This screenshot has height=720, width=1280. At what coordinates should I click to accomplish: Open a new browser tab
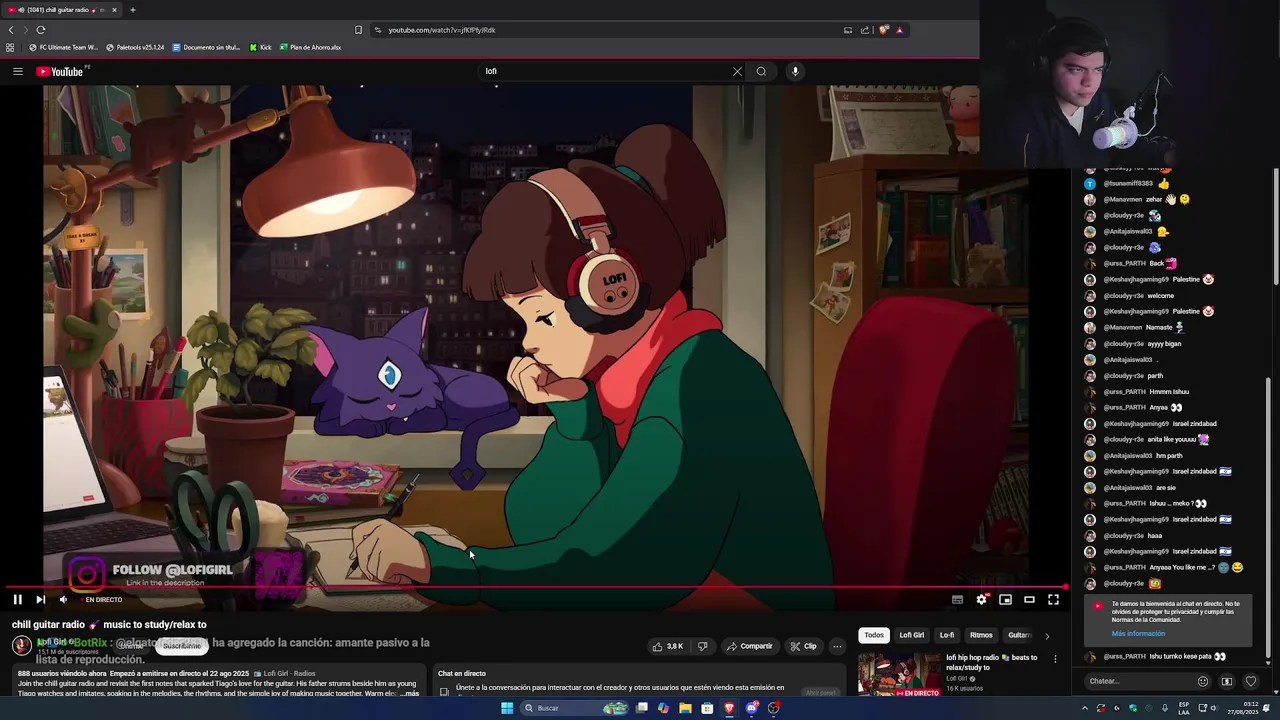point(133,10)
